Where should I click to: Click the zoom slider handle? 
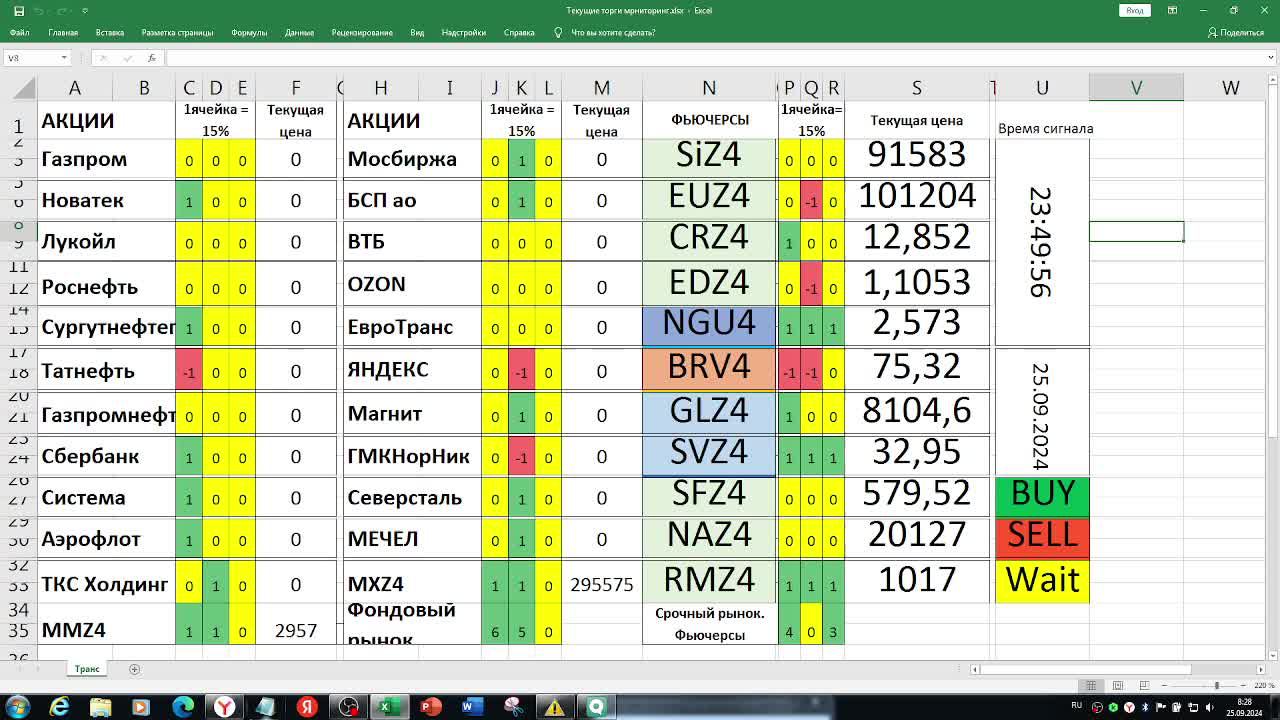point(1216,685)
